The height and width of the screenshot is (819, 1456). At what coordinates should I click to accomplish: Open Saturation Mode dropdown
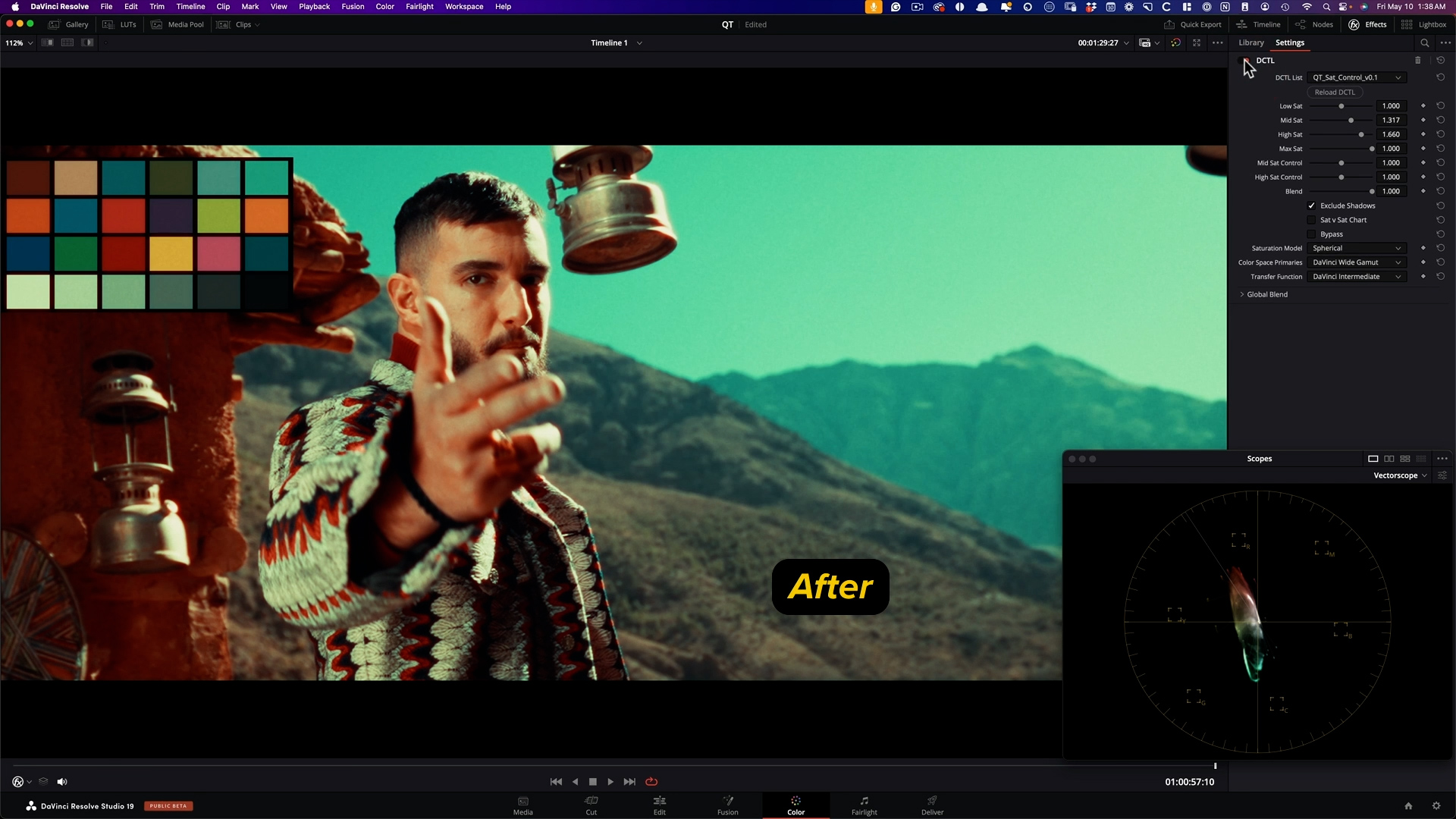click(x=1355, y=248)
